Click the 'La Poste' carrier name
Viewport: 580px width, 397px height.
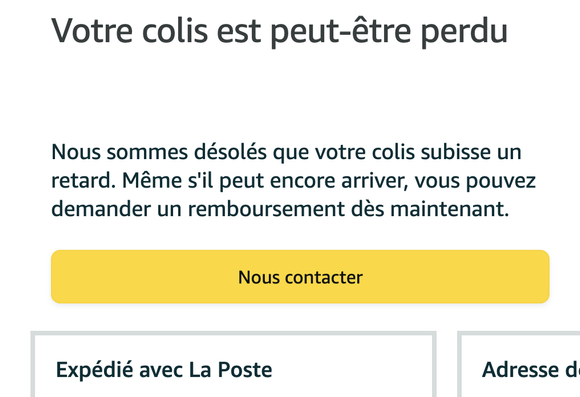pyautogui.click(x=230, y=370)
